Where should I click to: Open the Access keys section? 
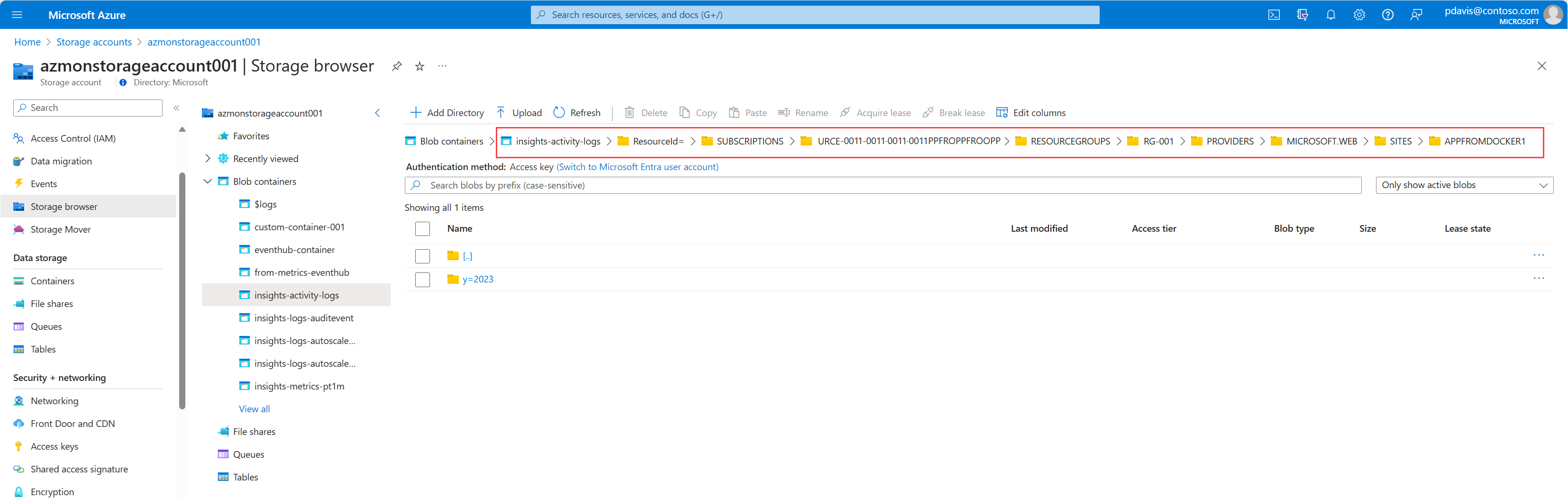[x=54, y=446]
